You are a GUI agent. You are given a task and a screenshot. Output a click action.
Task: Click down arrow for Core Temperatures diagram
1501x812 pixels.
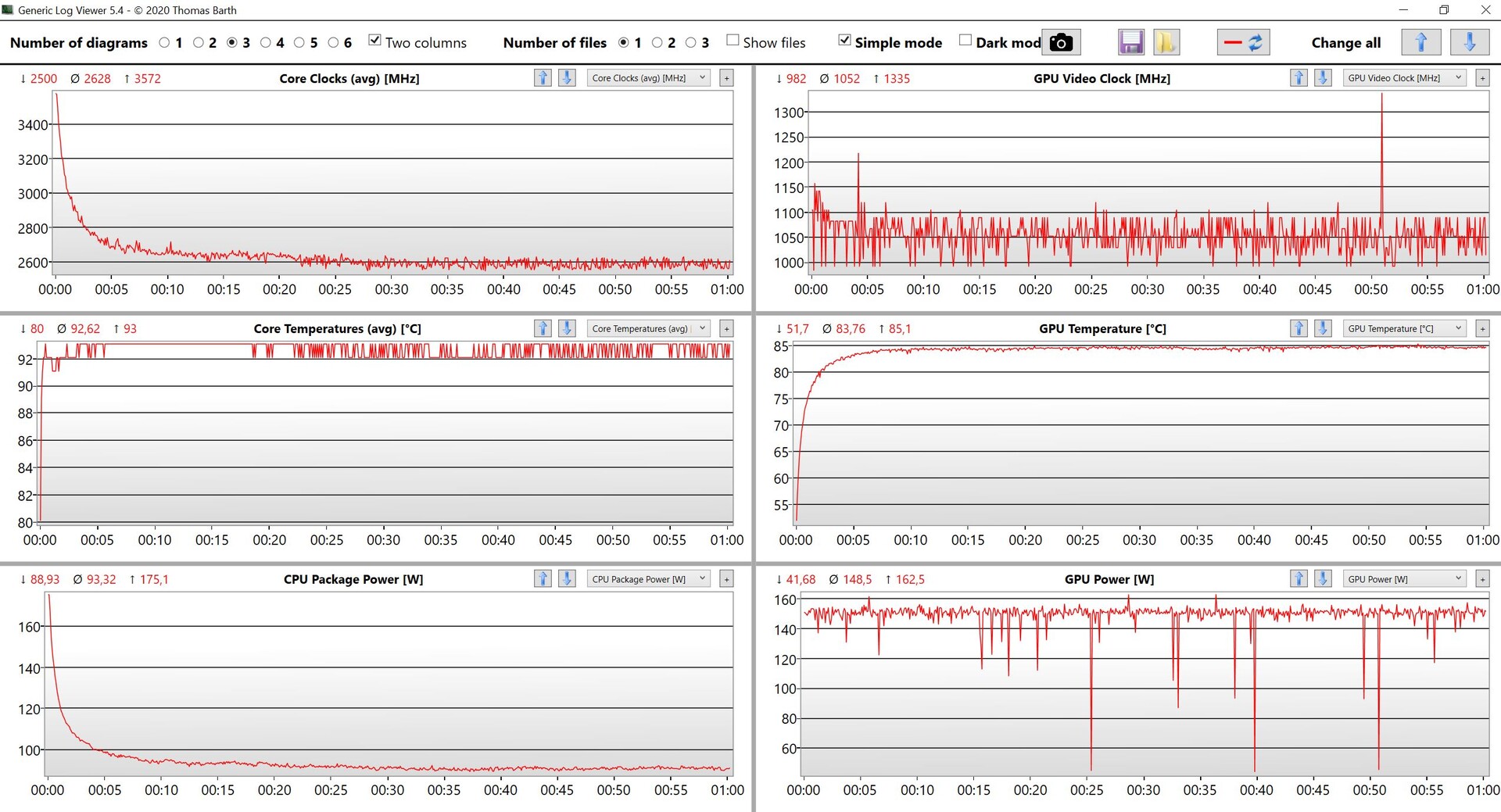pyautogui.click(x=567, y=328)
